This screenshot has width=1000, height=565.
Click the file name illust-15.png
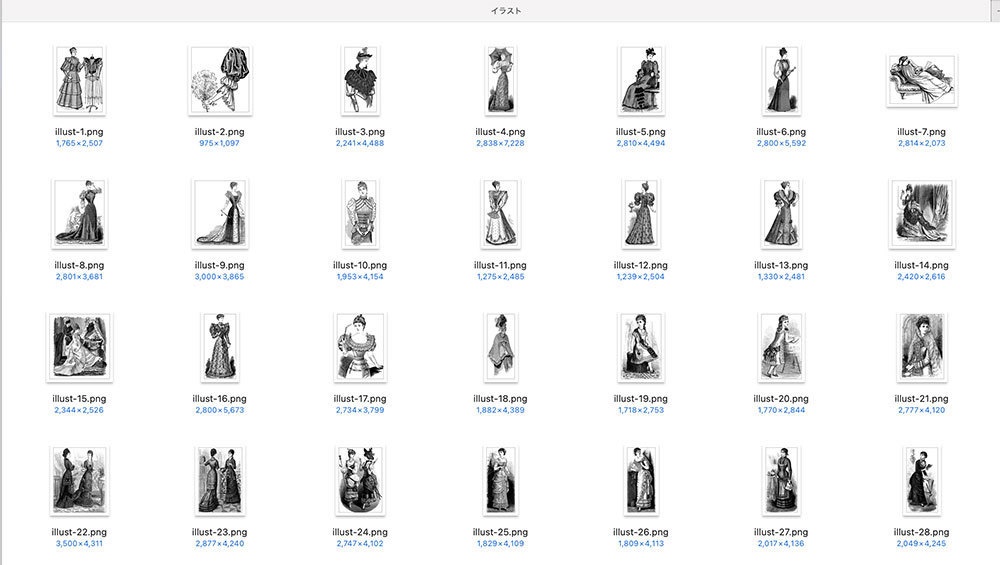[x=79, y=399]
